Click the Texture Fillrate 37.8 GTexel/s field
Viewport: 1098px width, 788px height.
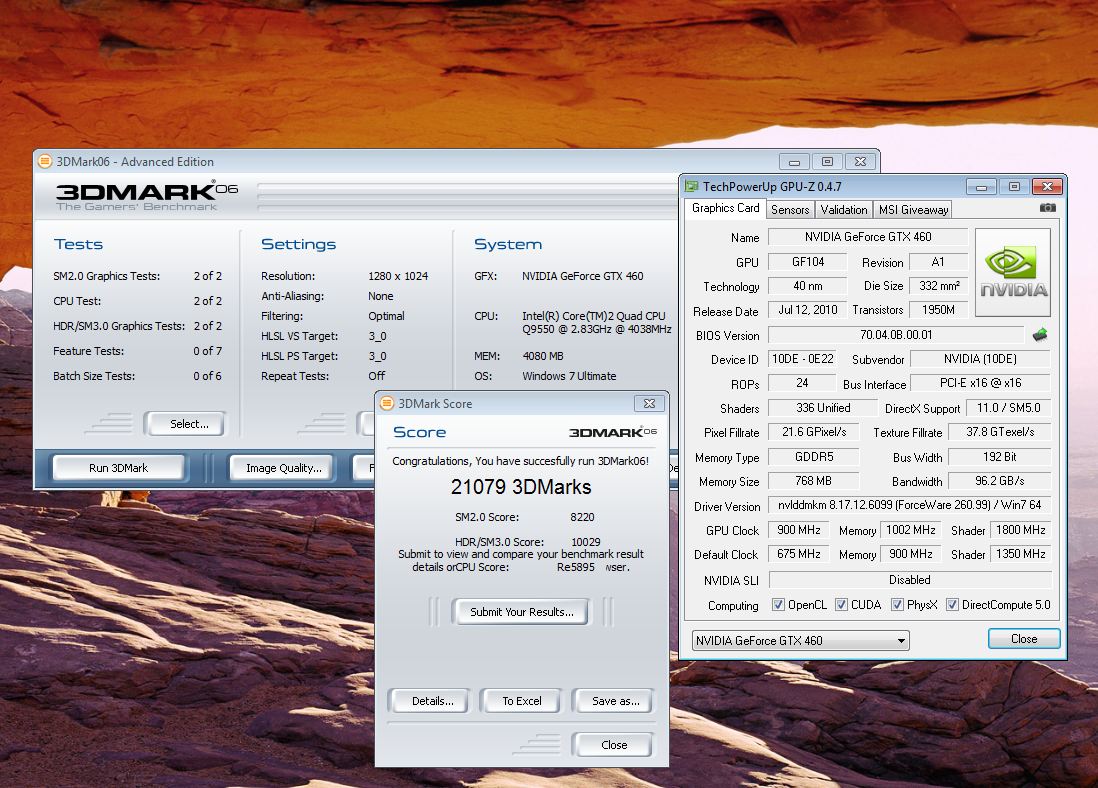tap(999, 432)
